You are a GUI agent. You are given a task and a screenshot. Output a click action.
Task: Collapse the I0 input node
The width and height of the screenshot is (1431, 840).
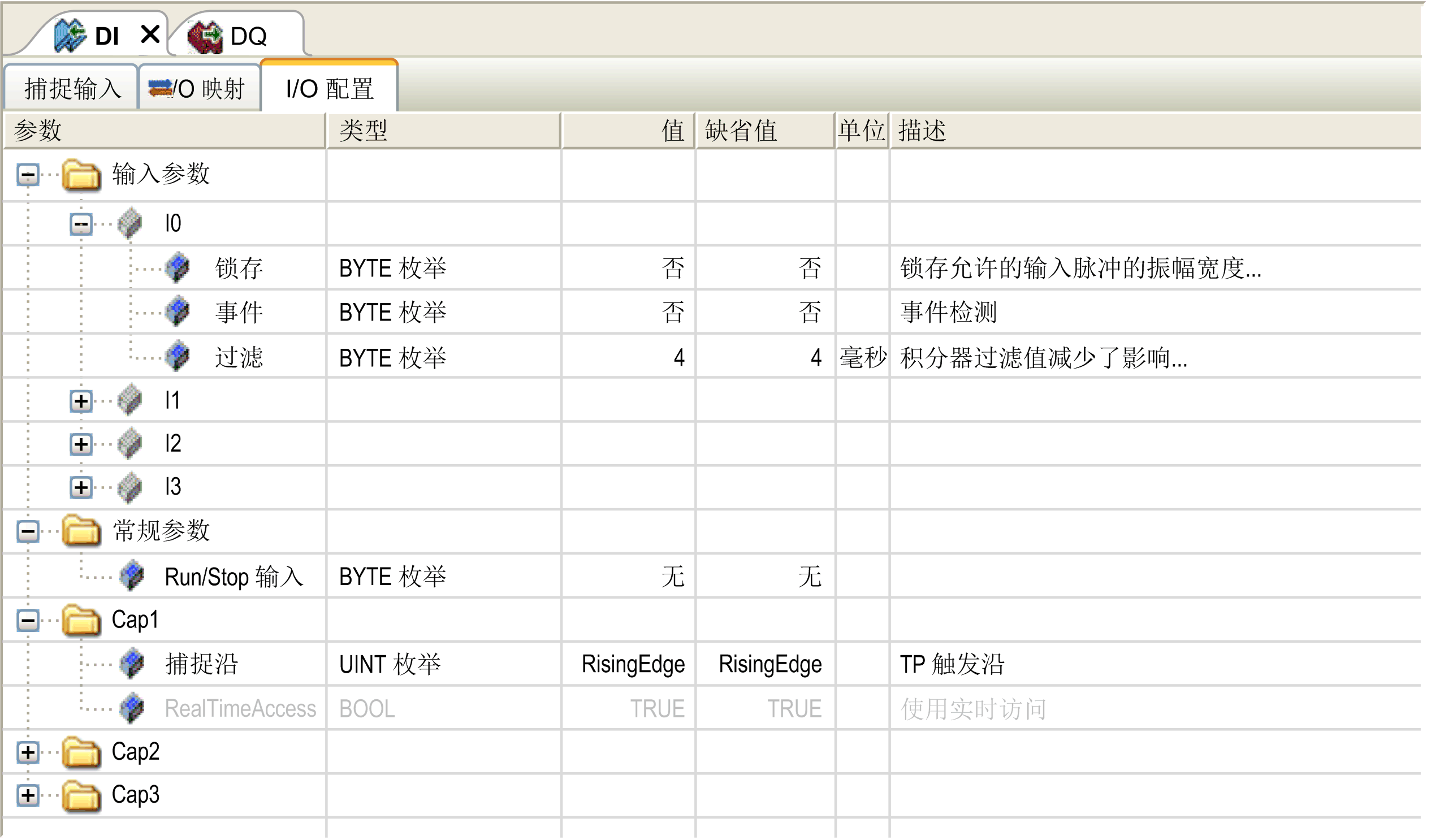point(81,225)
